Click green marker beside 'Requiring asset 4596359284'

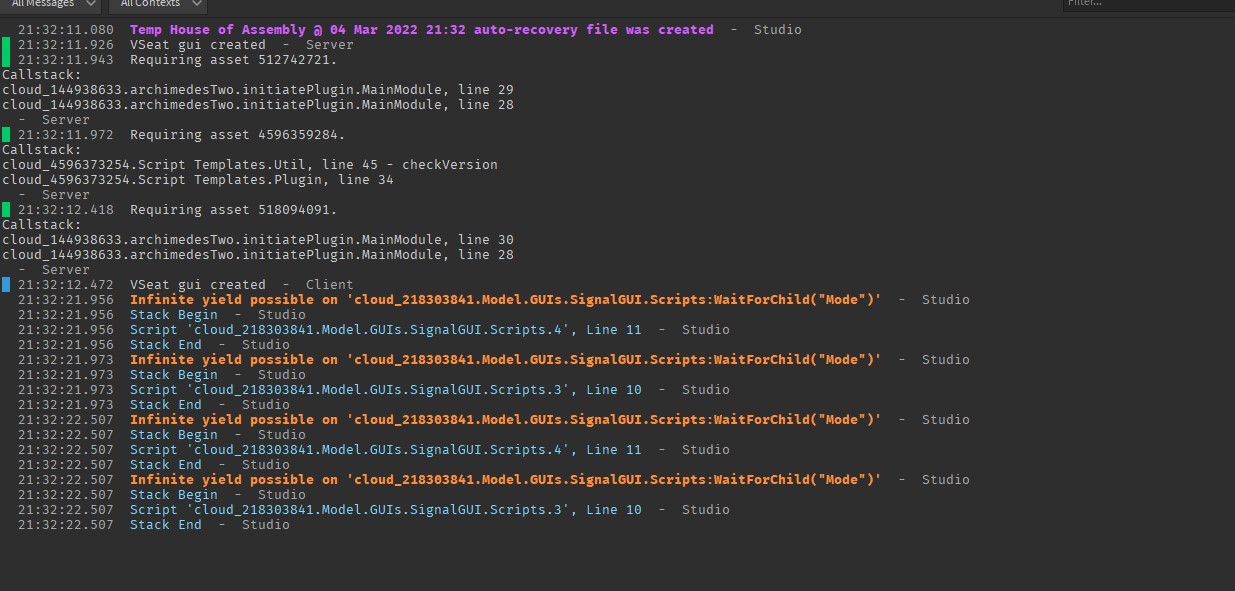pyautogui.click(x=6, y=135)
